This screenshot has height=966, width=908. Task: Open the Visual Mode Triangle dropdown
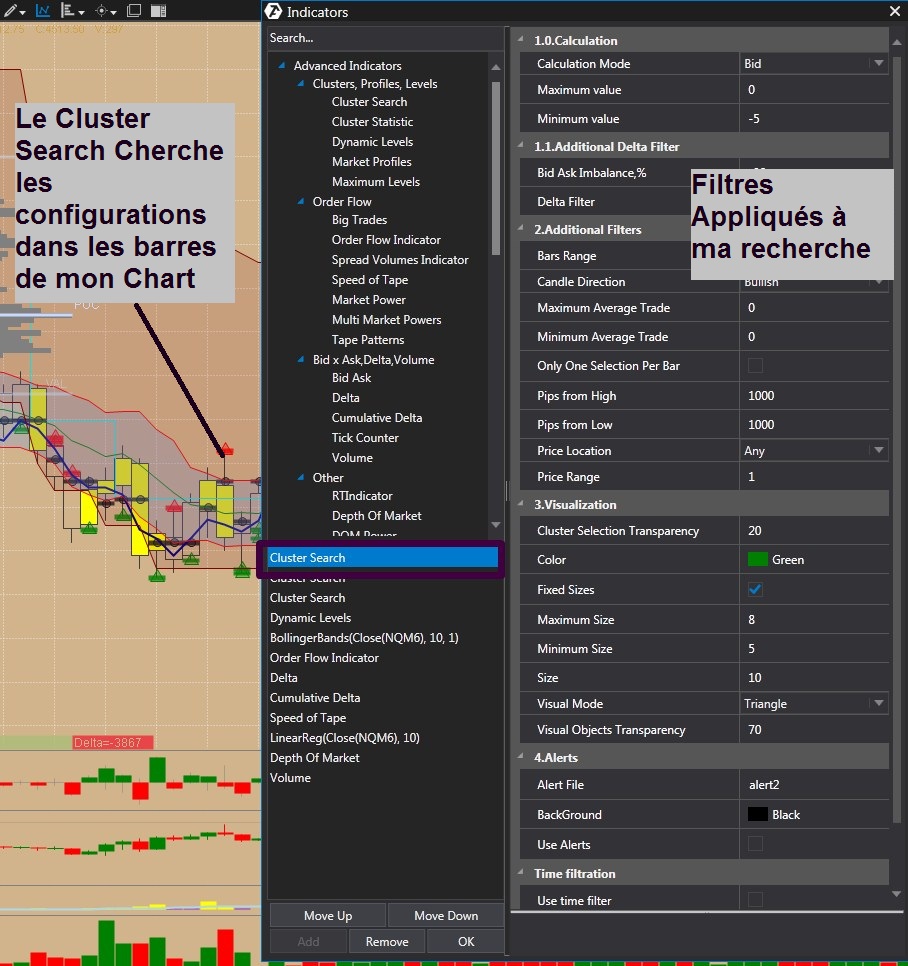tap(878, 704)
